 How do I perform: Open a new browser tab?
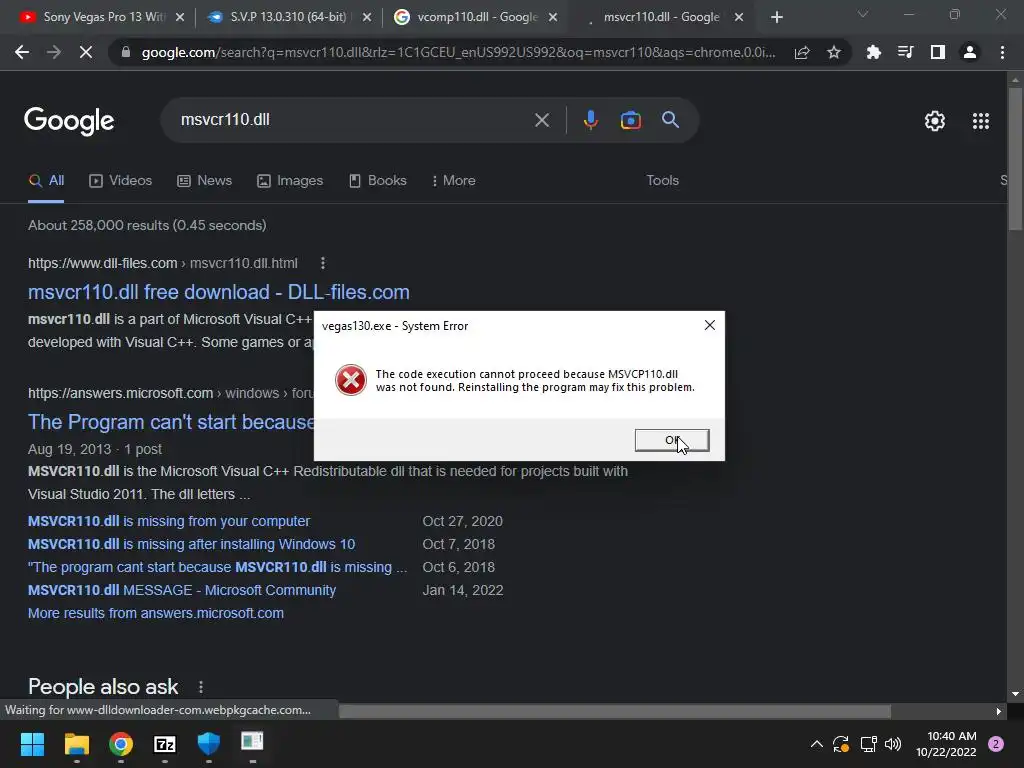[x=776, y=18]
